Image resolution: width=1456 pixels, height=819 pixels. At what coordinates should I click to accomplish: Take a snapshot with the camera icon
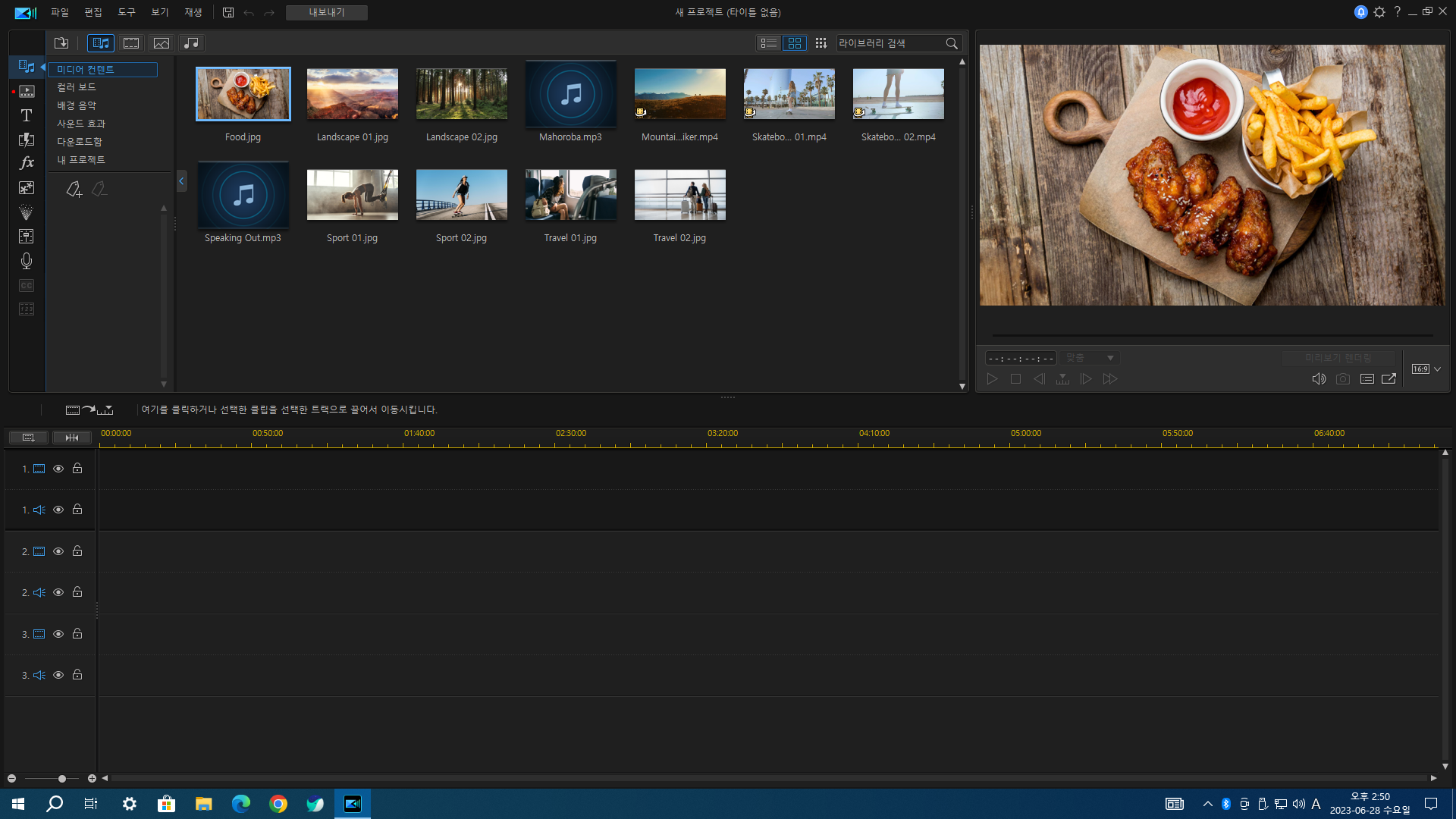(1342, 378)
